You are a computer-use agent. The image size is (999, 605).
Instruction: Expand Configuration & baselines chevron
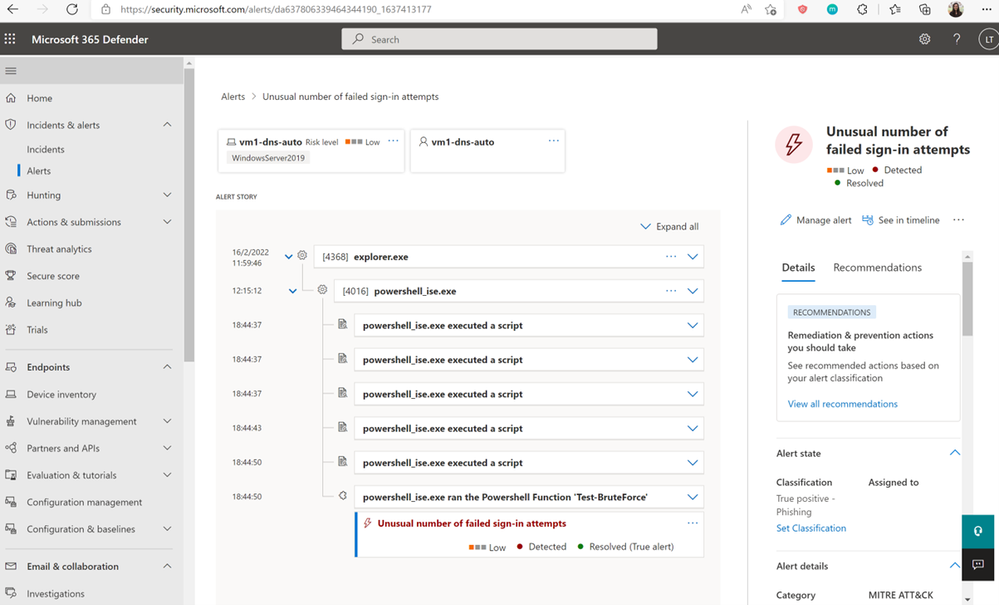(x=167, y=529)
